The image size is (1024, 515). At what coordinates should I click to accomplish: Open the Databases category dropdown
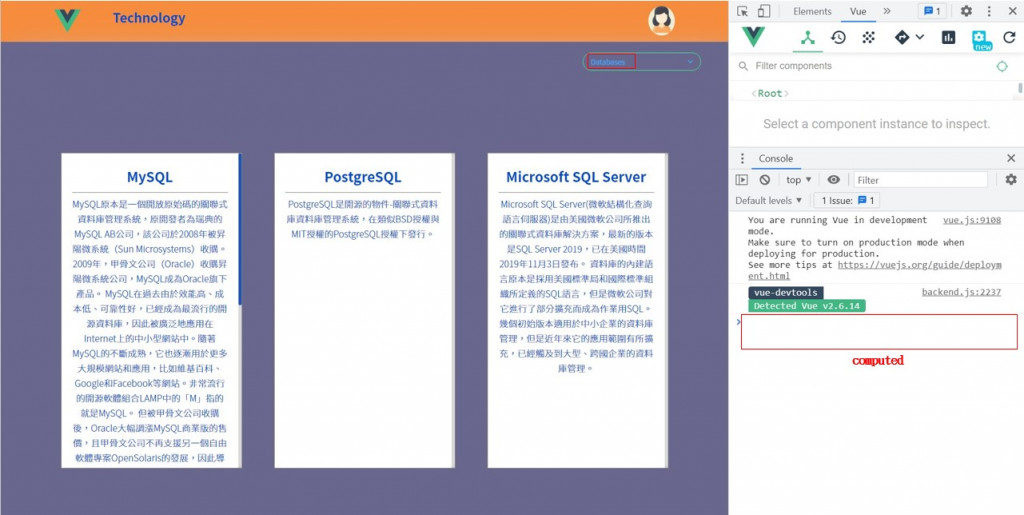641,62
